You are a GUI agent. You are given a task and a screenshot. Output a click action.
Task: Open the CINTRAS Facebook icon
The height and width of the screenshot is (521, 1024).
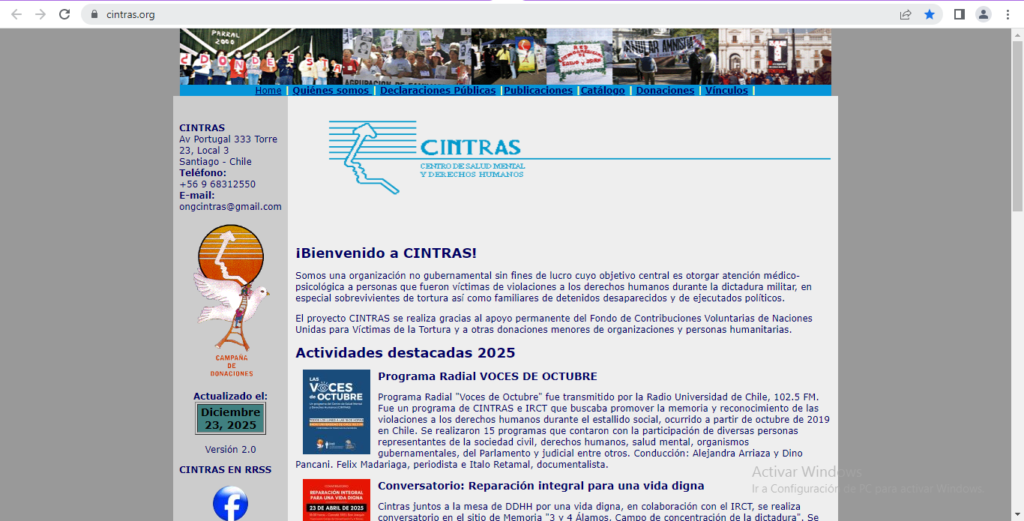(231, 503)
